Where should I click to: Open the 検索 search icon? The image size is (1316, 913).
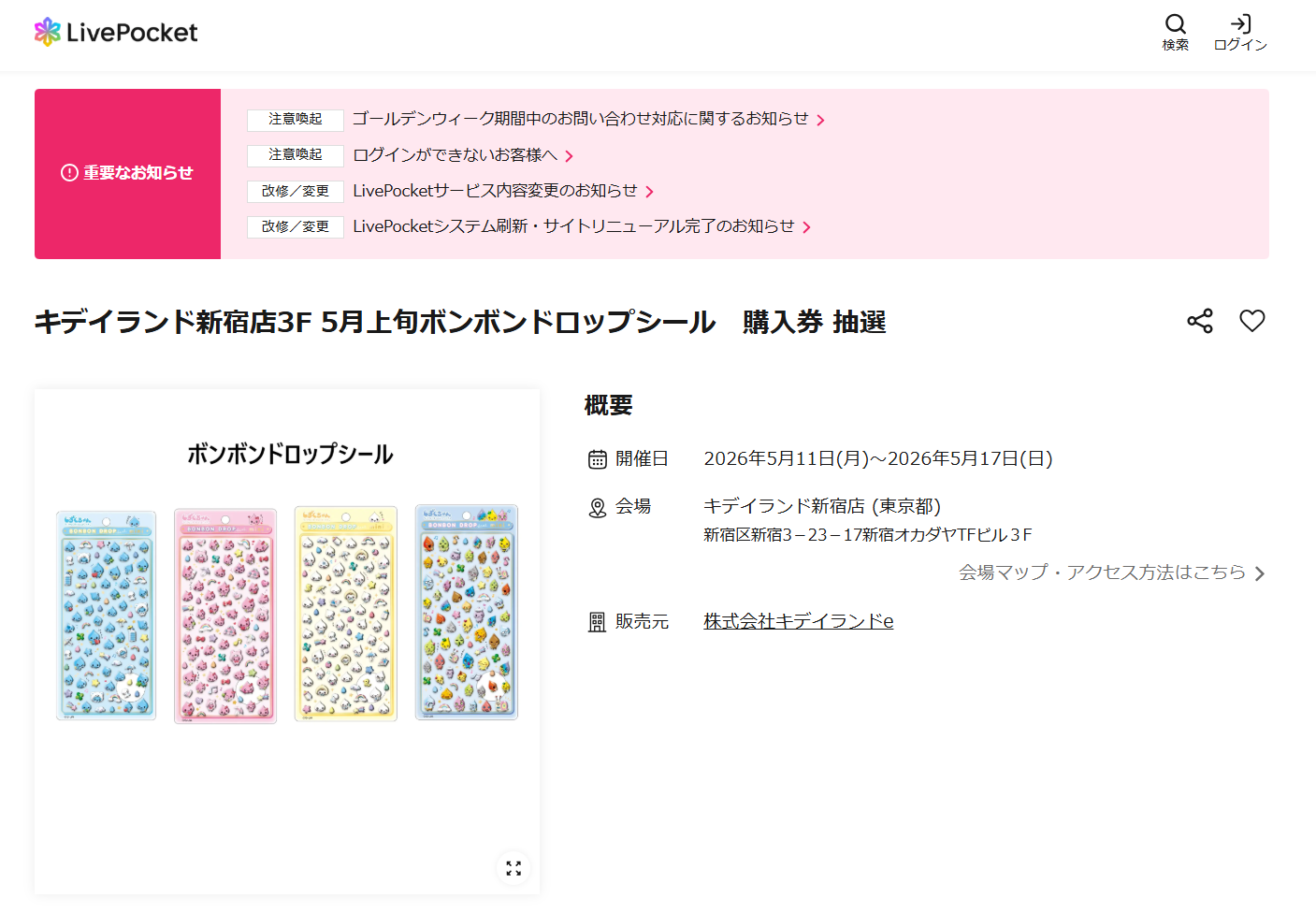point(1176,33)
